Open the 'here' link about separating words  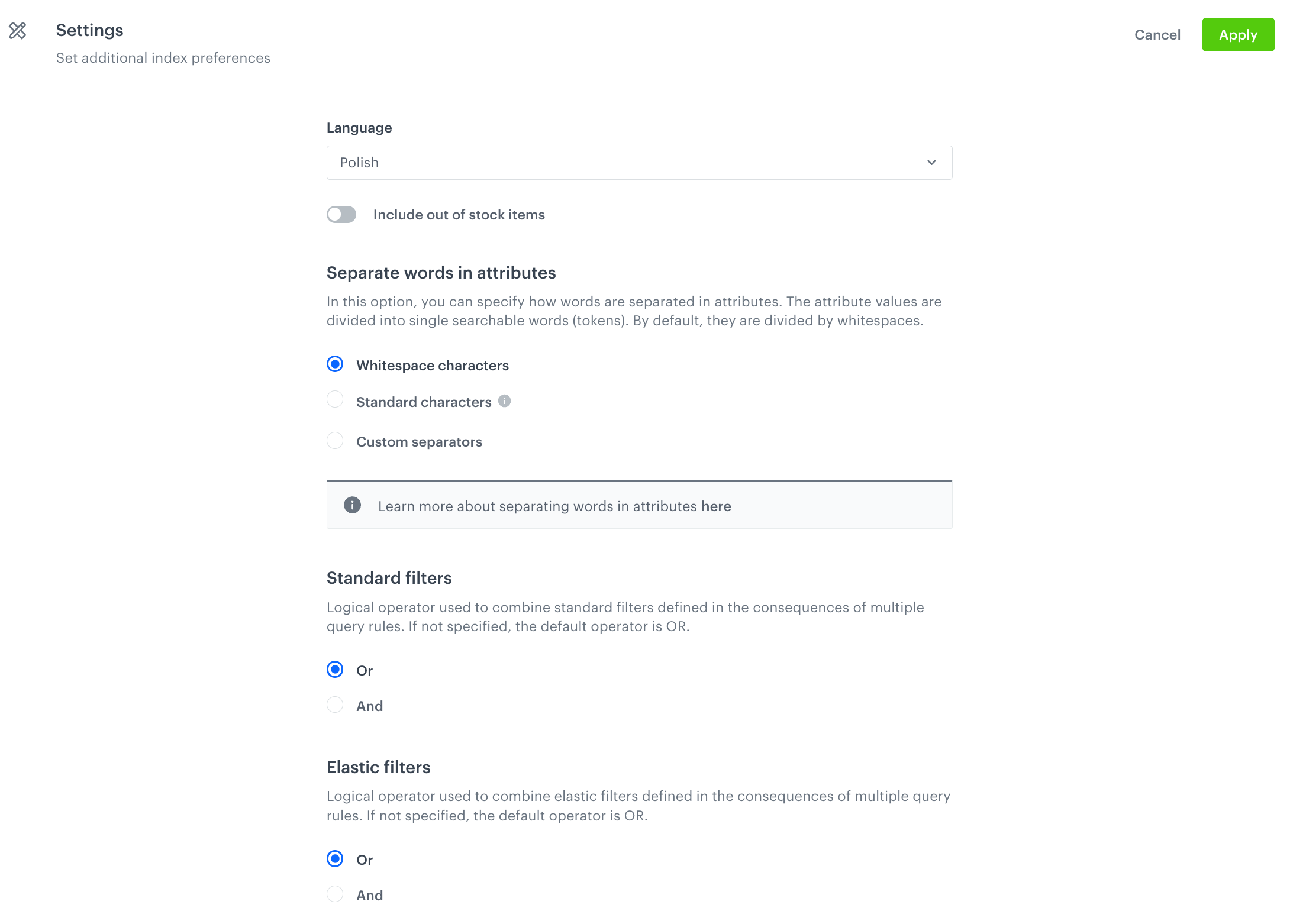716,506
